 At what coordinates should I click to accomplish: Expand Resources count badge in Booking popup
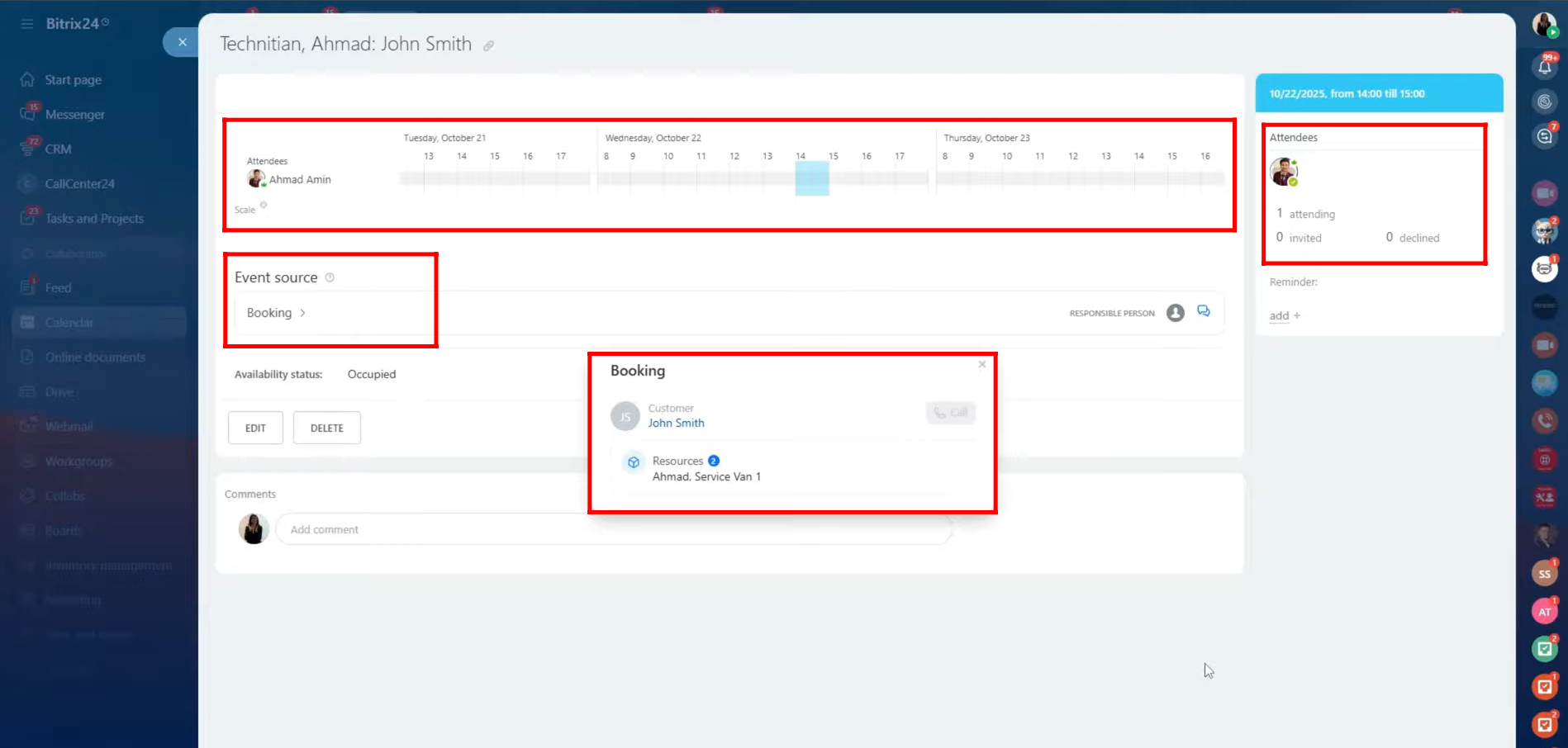(714, 461)
